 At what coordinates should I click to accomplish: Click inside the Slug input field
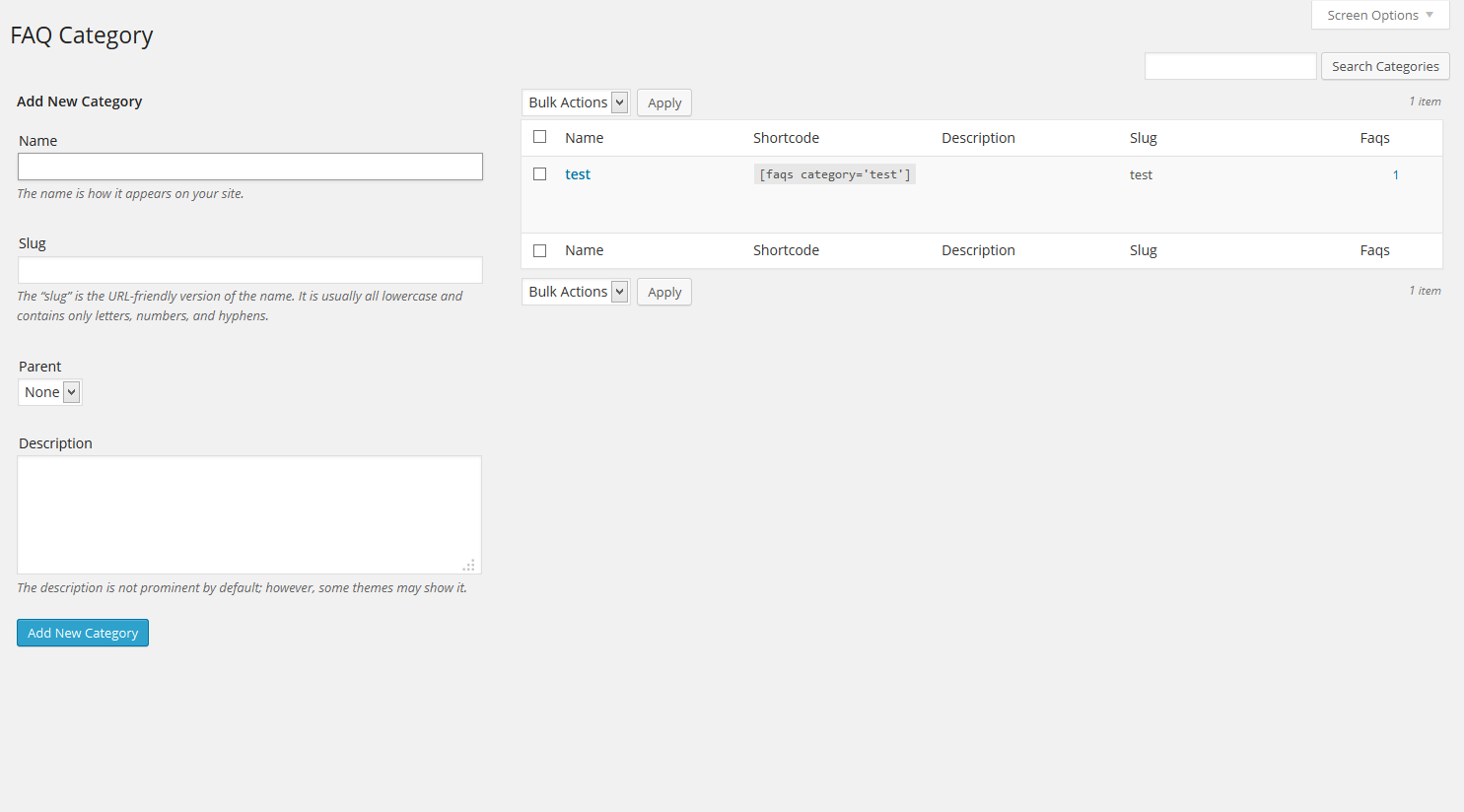[x=249, y=269]
